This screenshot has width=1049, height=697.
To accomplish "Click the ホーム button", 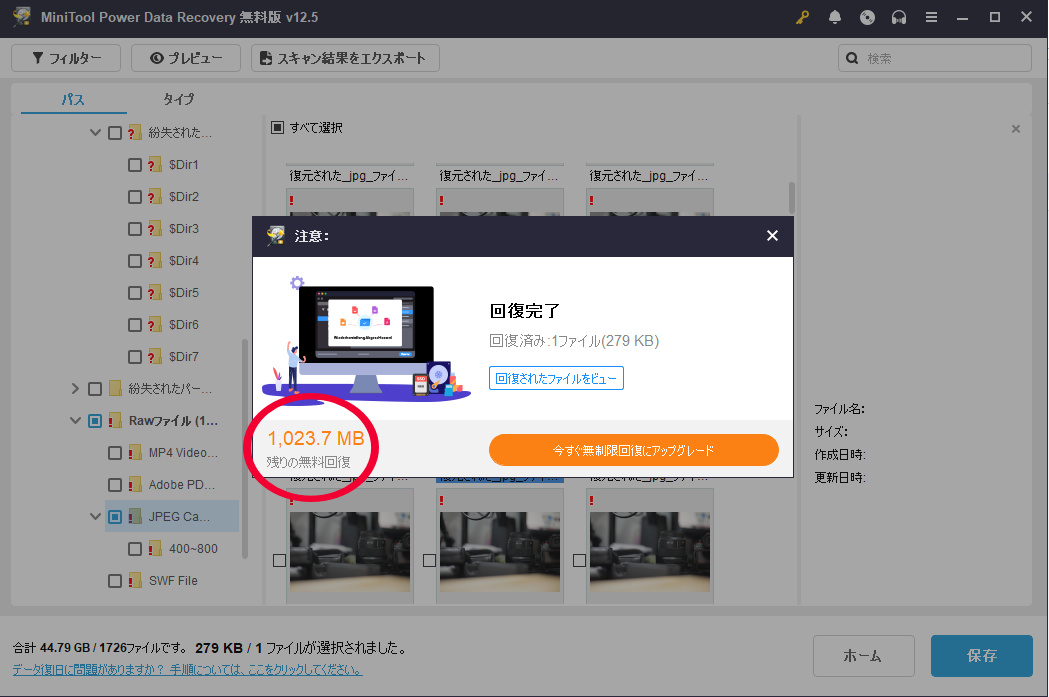I will click(x=864, y=656).
